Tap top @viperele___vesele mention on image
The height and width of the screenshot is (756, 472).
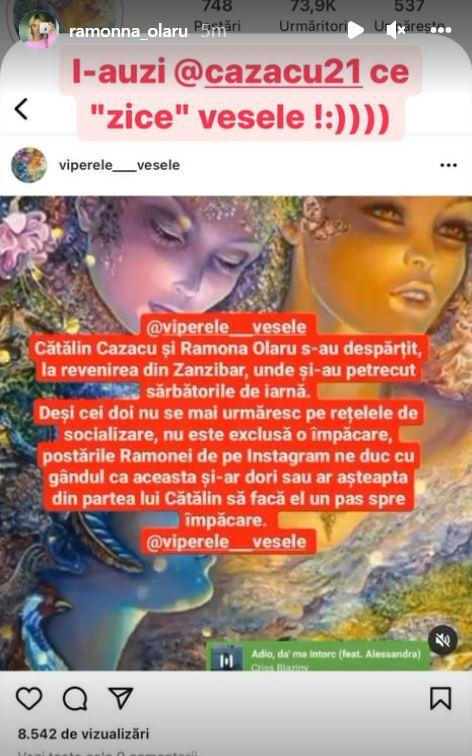click(227, 327)
